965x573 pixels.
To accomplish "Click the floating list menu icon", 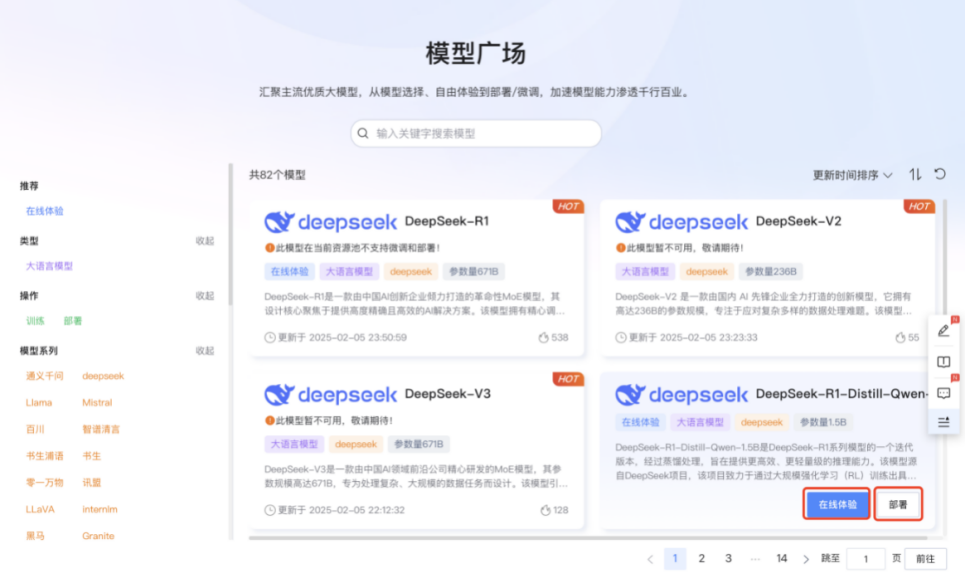I will (x=943, y=422).
